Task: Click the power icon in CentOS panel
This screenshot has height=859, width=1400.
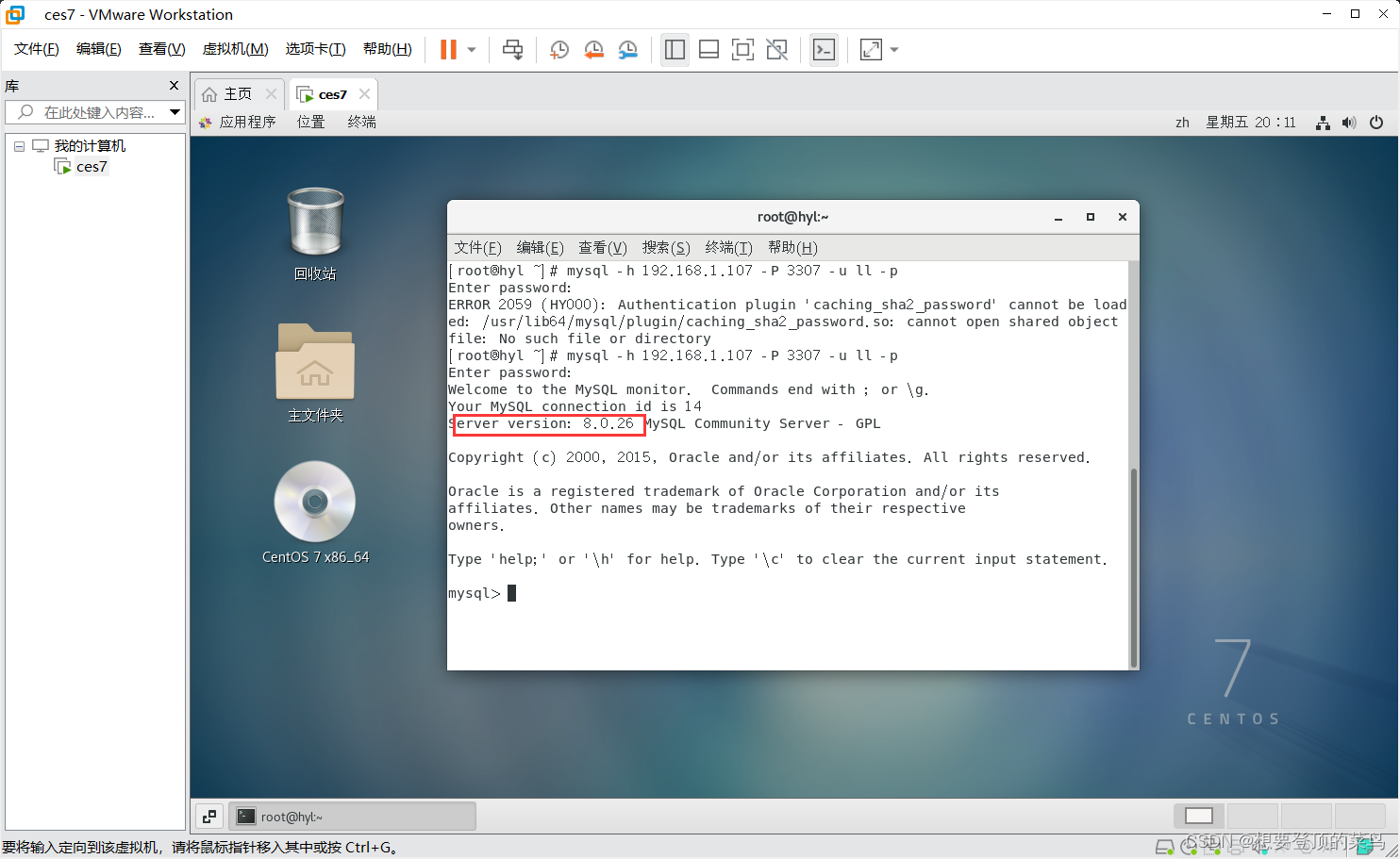Action: 1376,123
